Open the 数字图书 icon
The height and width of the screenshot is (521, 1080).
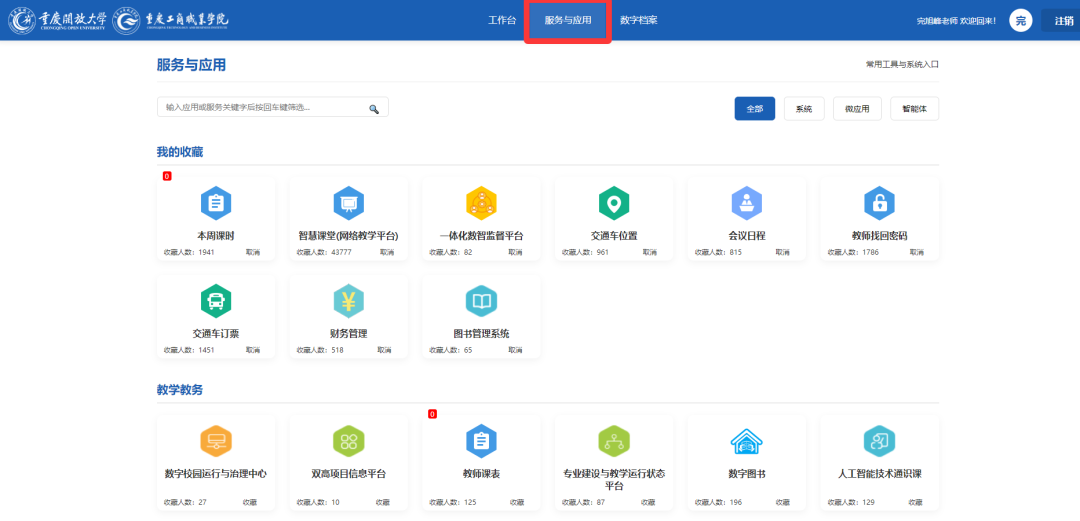tap(746, 441)
